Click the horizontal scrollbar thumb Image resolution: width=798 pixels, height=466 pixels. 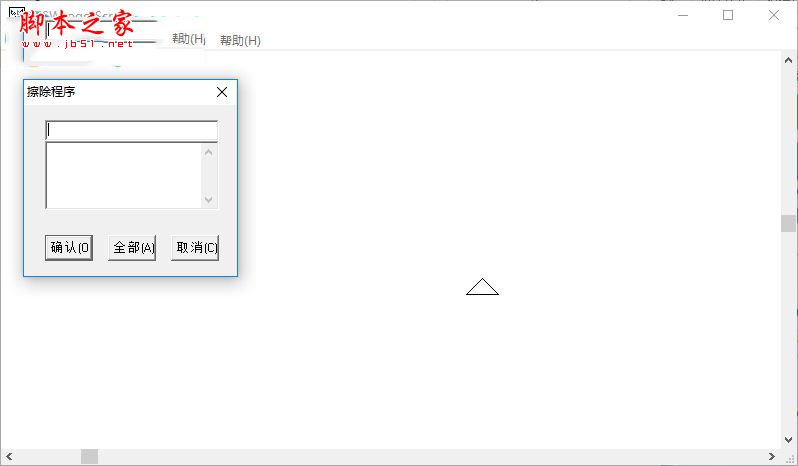[90, 456]
